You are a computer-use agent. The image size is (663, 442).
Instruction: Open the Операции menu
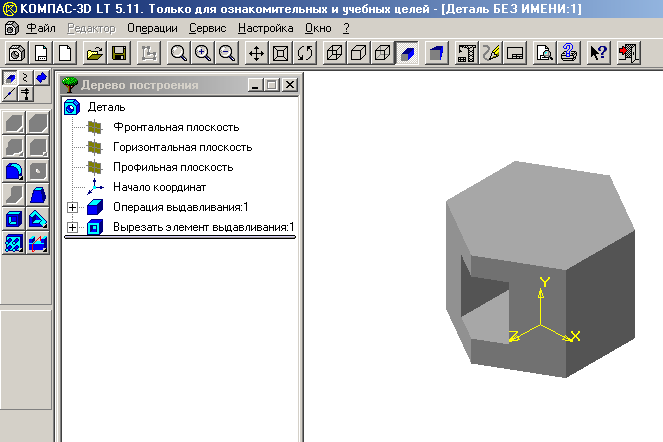152,28
